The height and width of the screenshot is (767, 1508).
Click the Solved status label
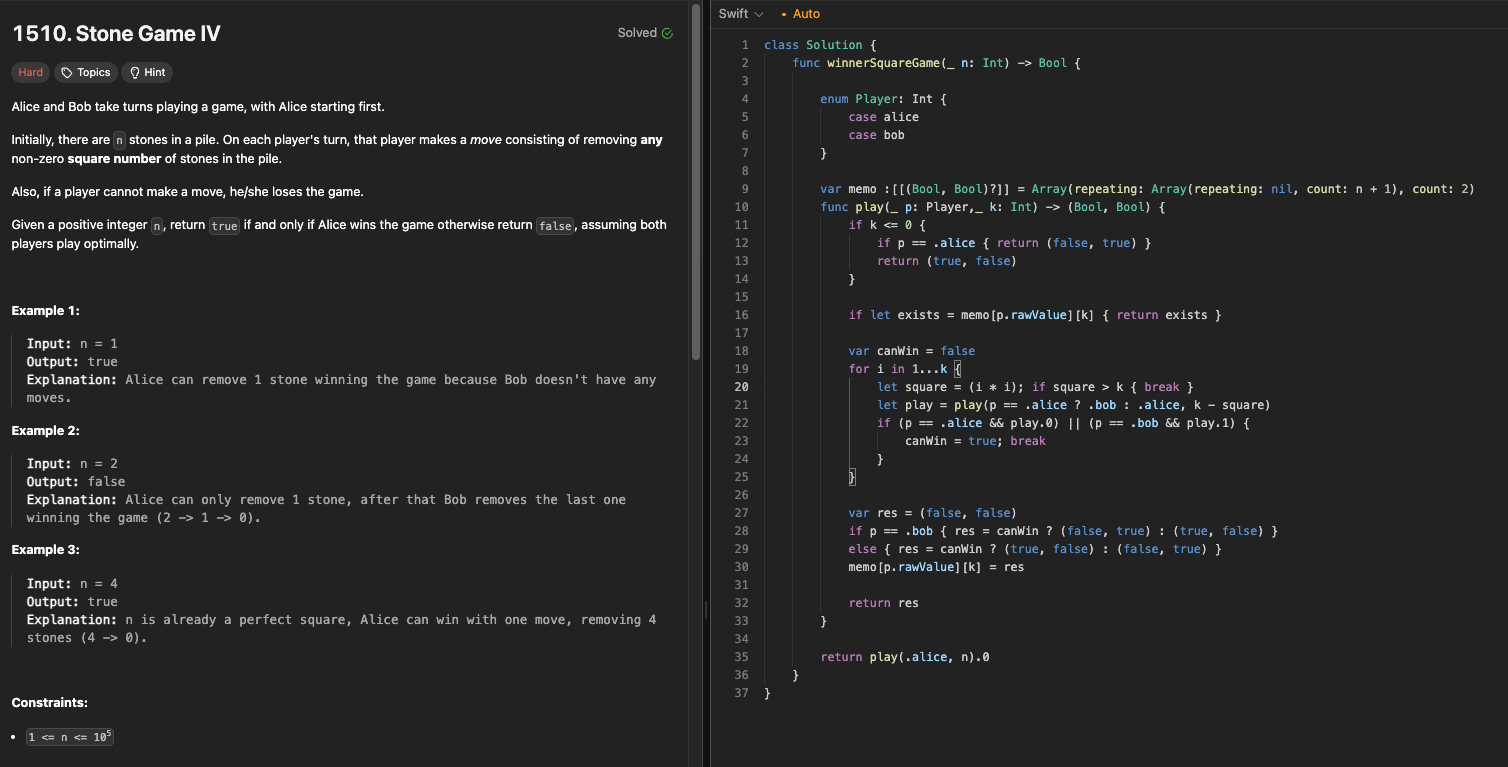tap(637, 33)
